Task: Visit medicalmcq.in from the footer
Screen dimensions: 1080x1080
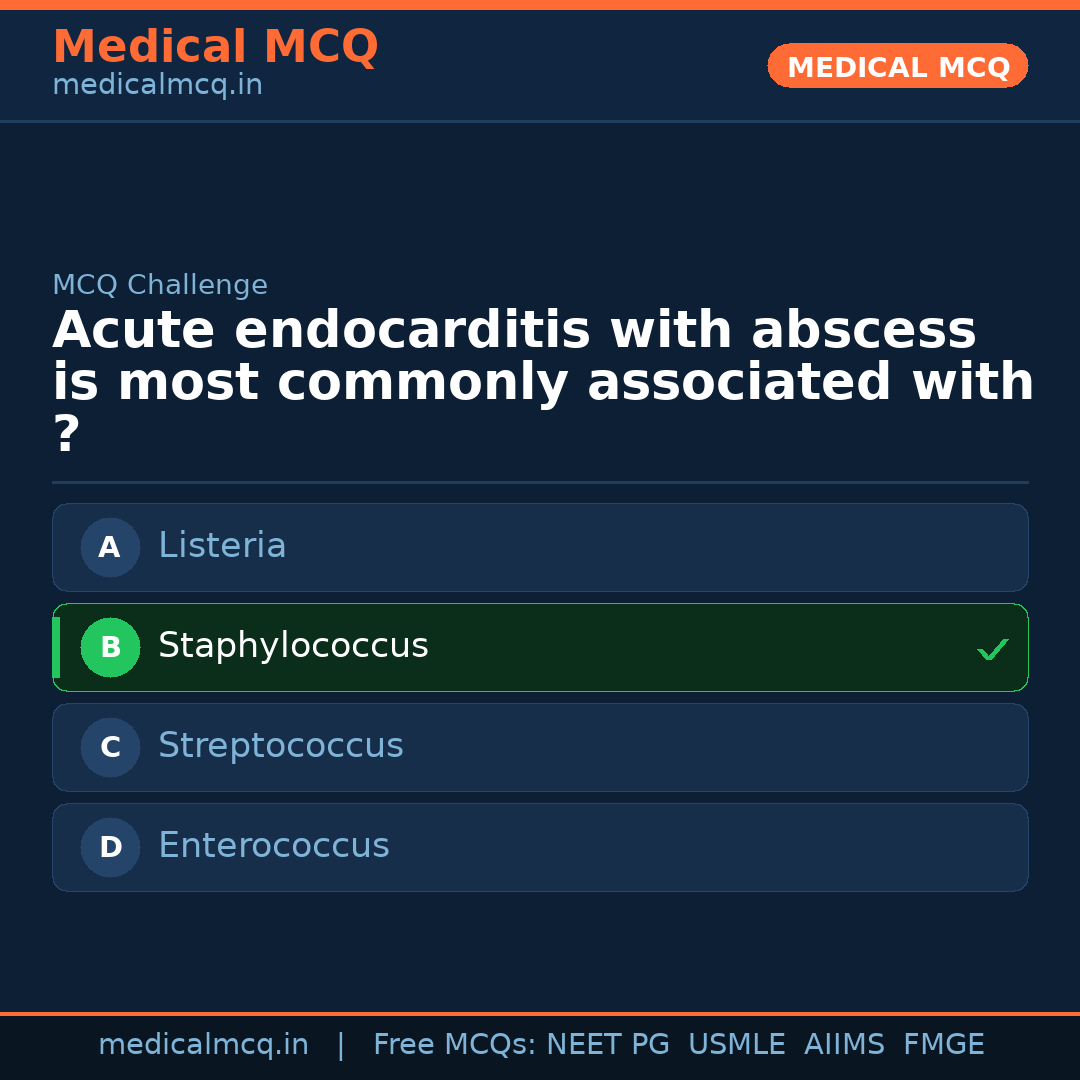Action: [204, 1044]
